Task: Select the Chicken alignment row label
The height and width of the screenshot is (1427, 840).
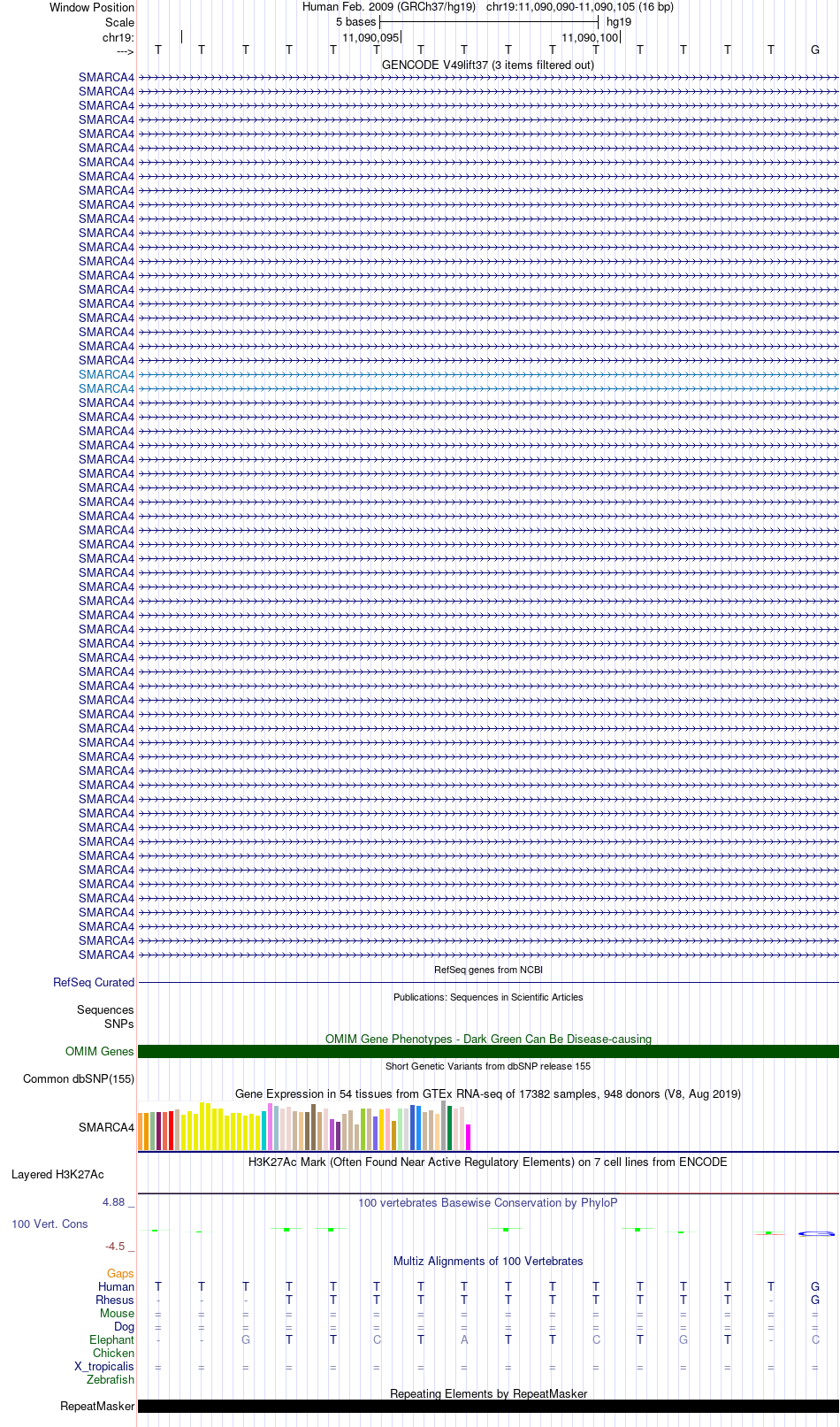Action: 113,1353
